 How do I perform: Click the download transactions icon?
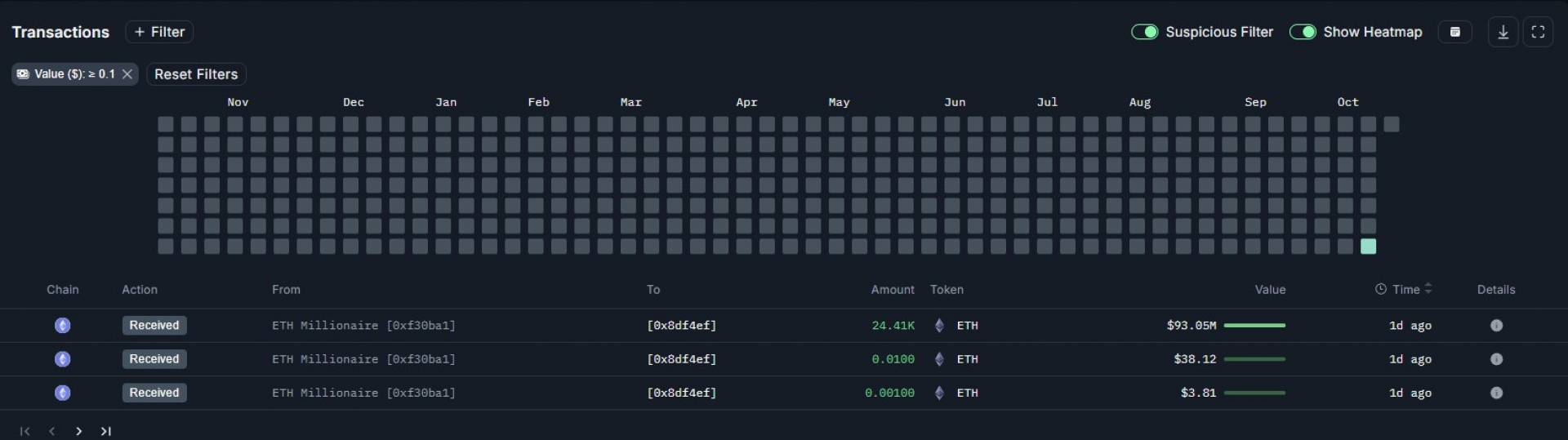(1503, 32)
